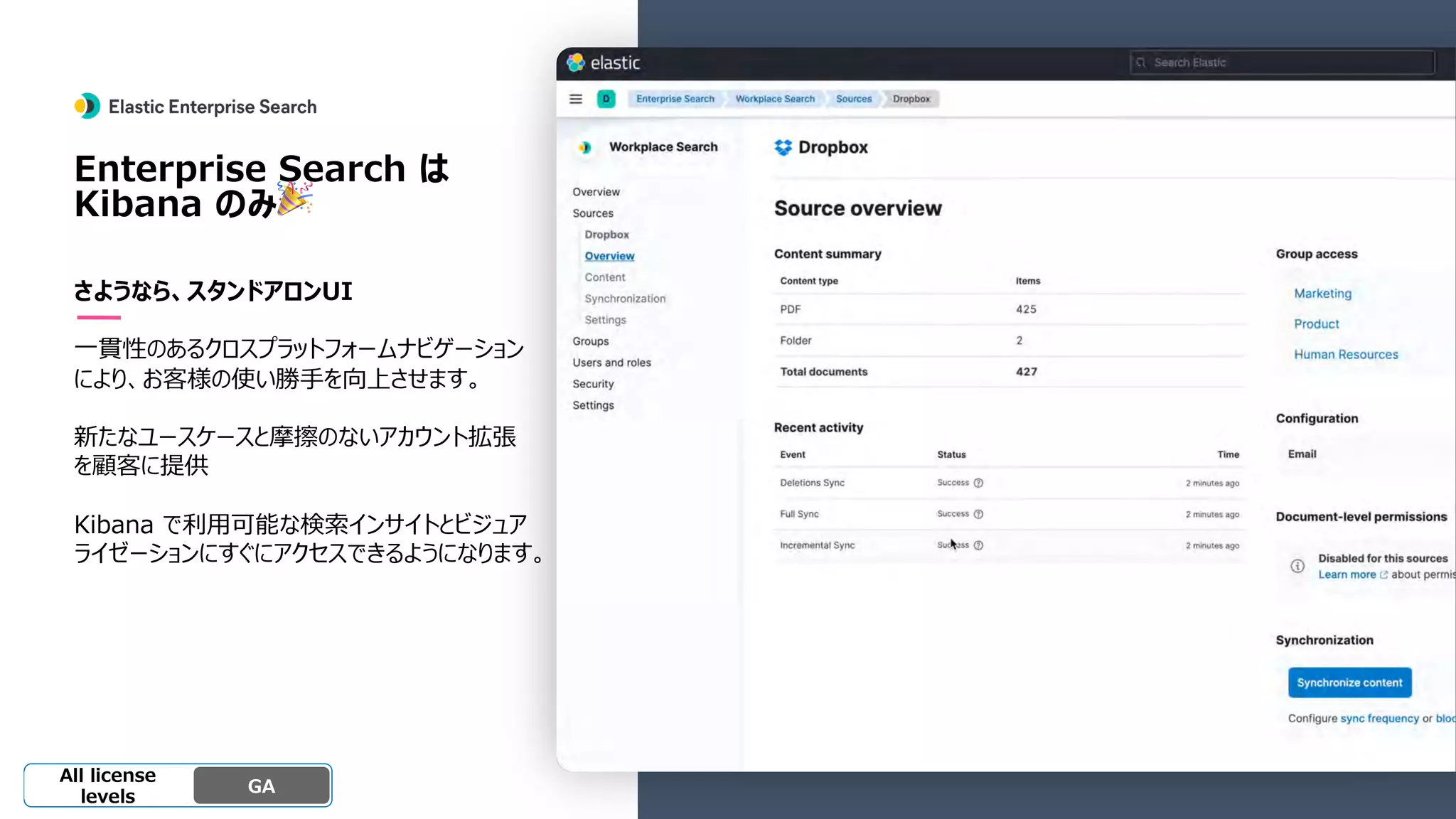
Task: Open Security in the sidebar
Action: pos(593,384)
